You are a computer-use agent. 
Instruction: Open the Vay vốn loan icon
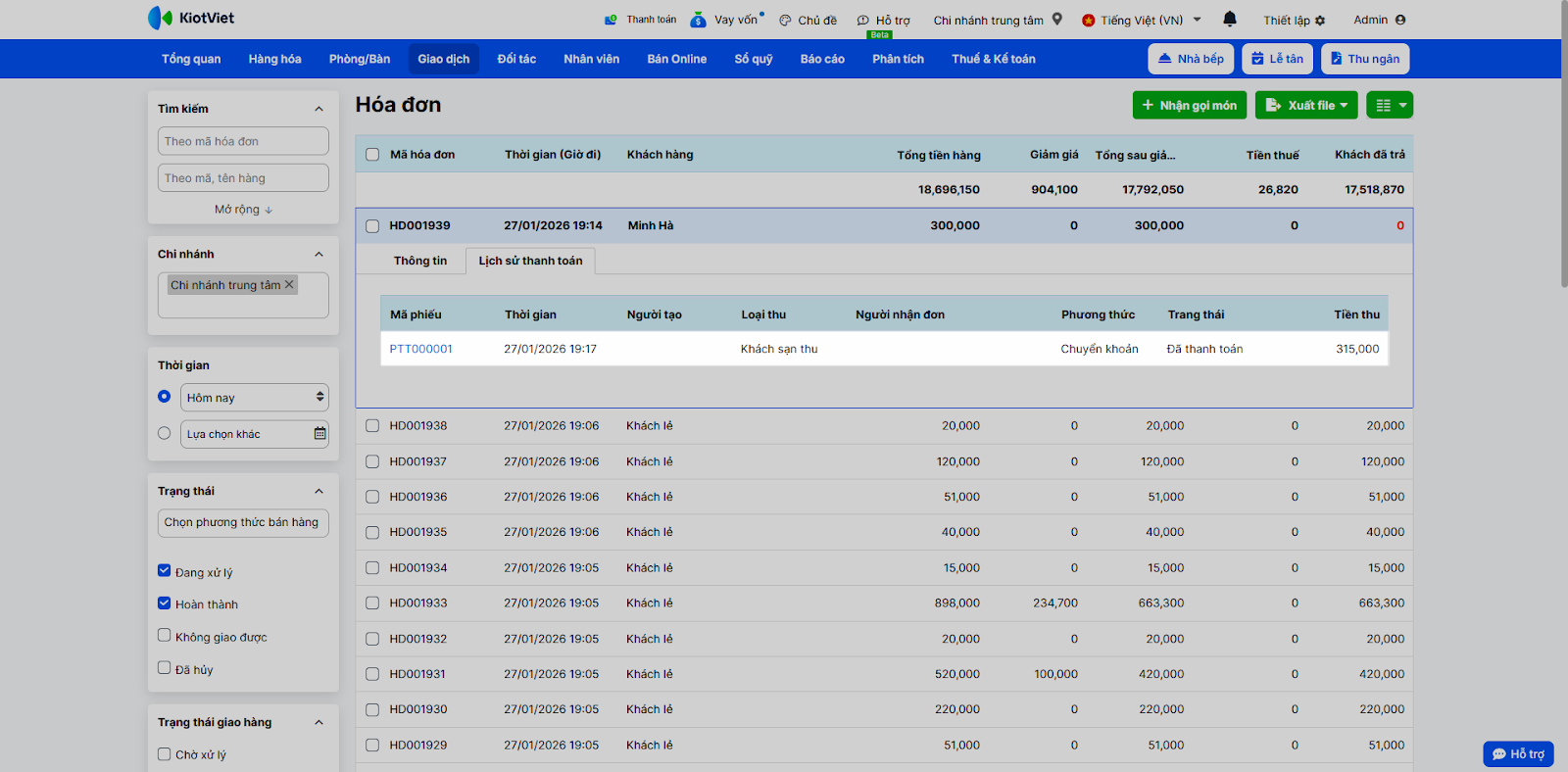click(x=698, y=20)
